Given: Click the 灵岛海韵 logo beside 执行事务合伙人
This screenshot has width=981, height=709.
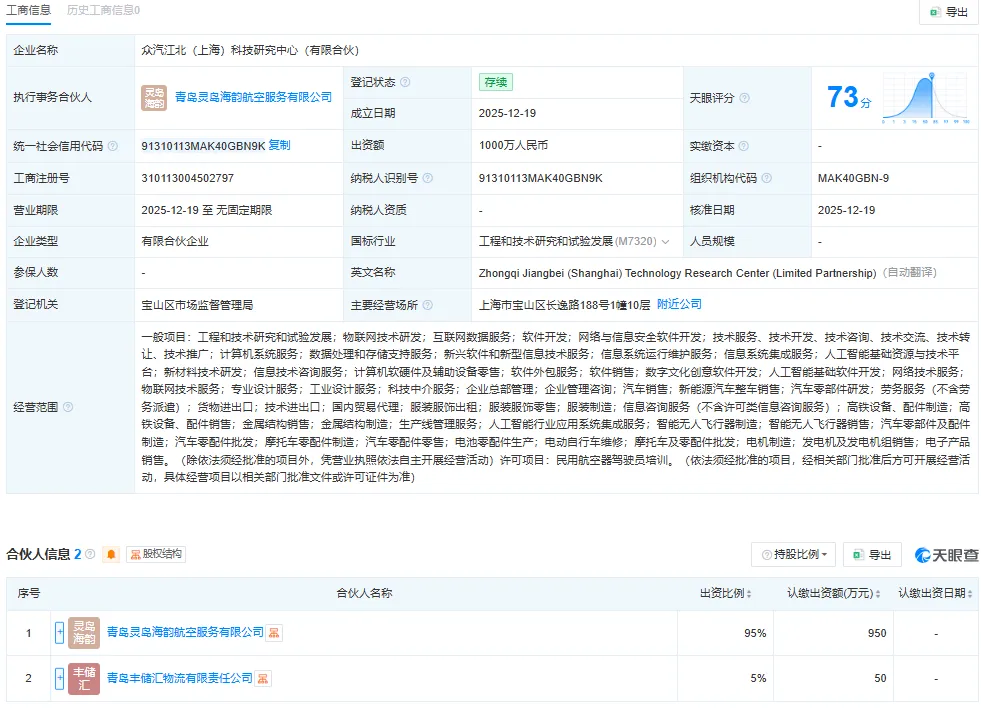Looking at the screenshot, I should tap(154, 98).
